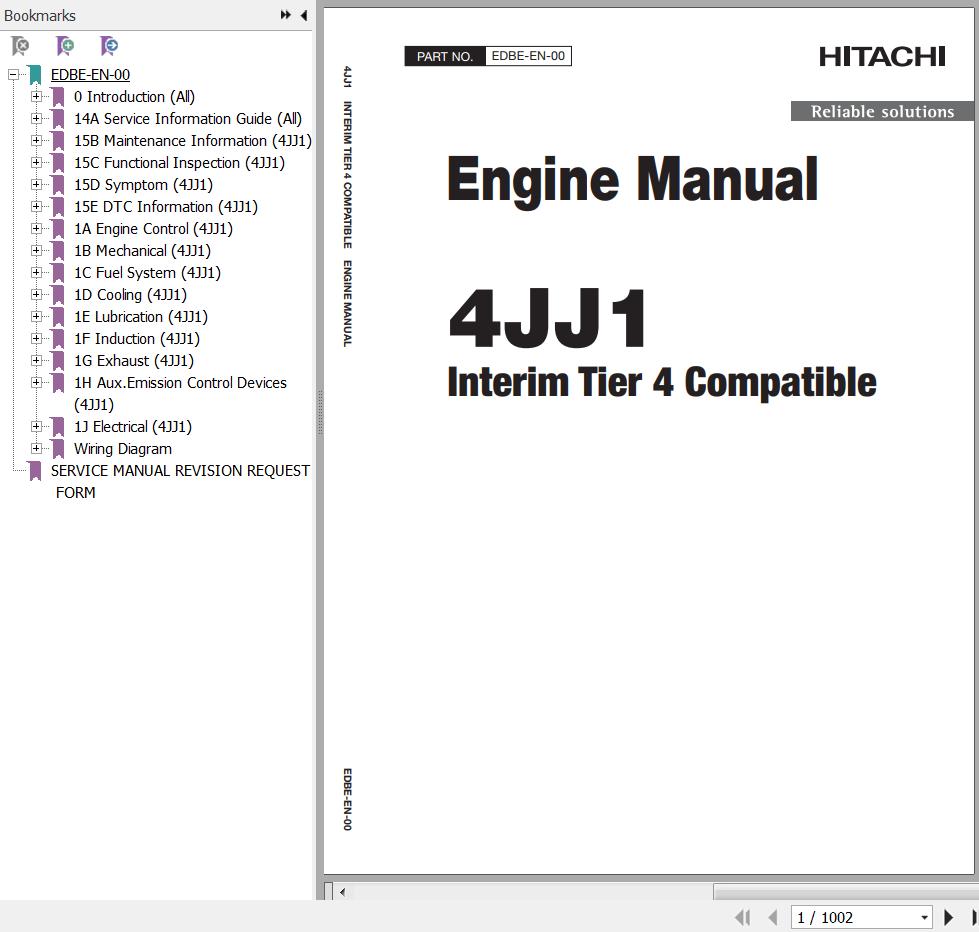
Task: Expand the 1F Induction bookmark
Action: [36, 338]
